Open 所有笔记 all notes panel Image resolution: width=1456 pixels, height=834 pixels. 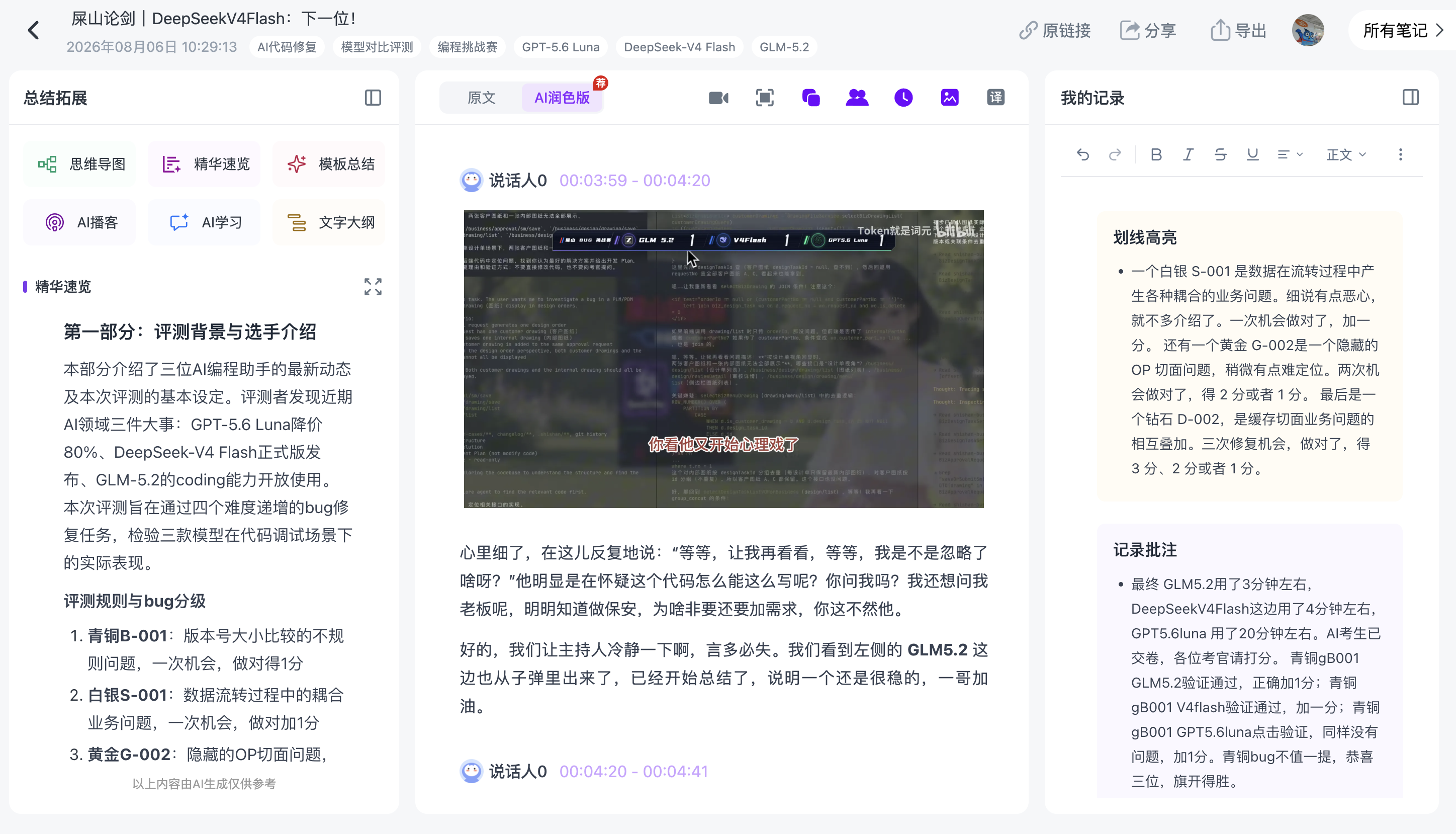click(x=1403, y=30)
